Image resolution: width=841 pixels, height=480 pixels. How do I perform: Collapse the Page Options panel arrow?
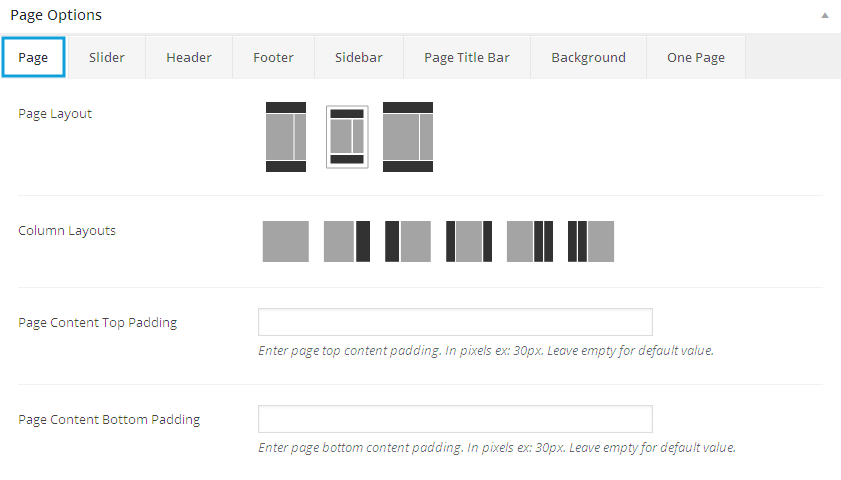[x=825, y=16]
